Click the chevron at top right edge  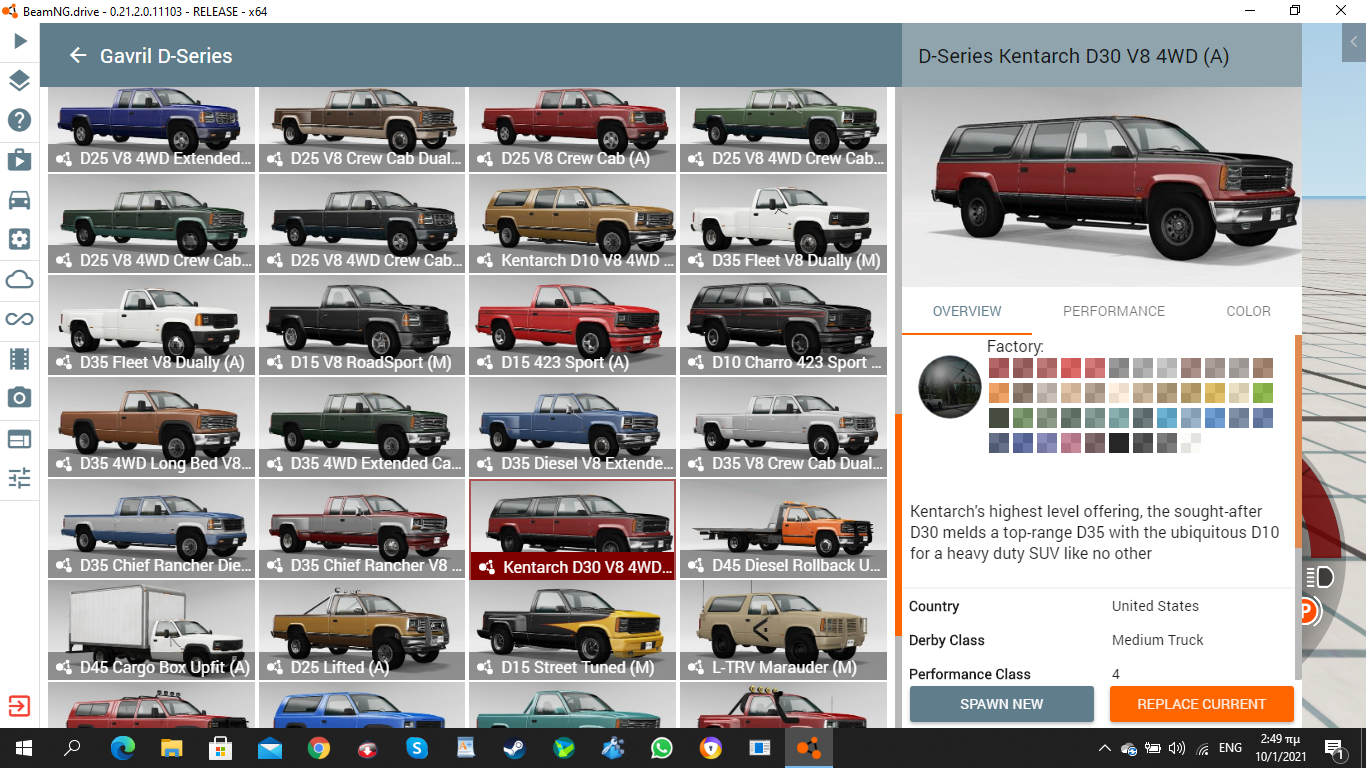coord(1354,42)
